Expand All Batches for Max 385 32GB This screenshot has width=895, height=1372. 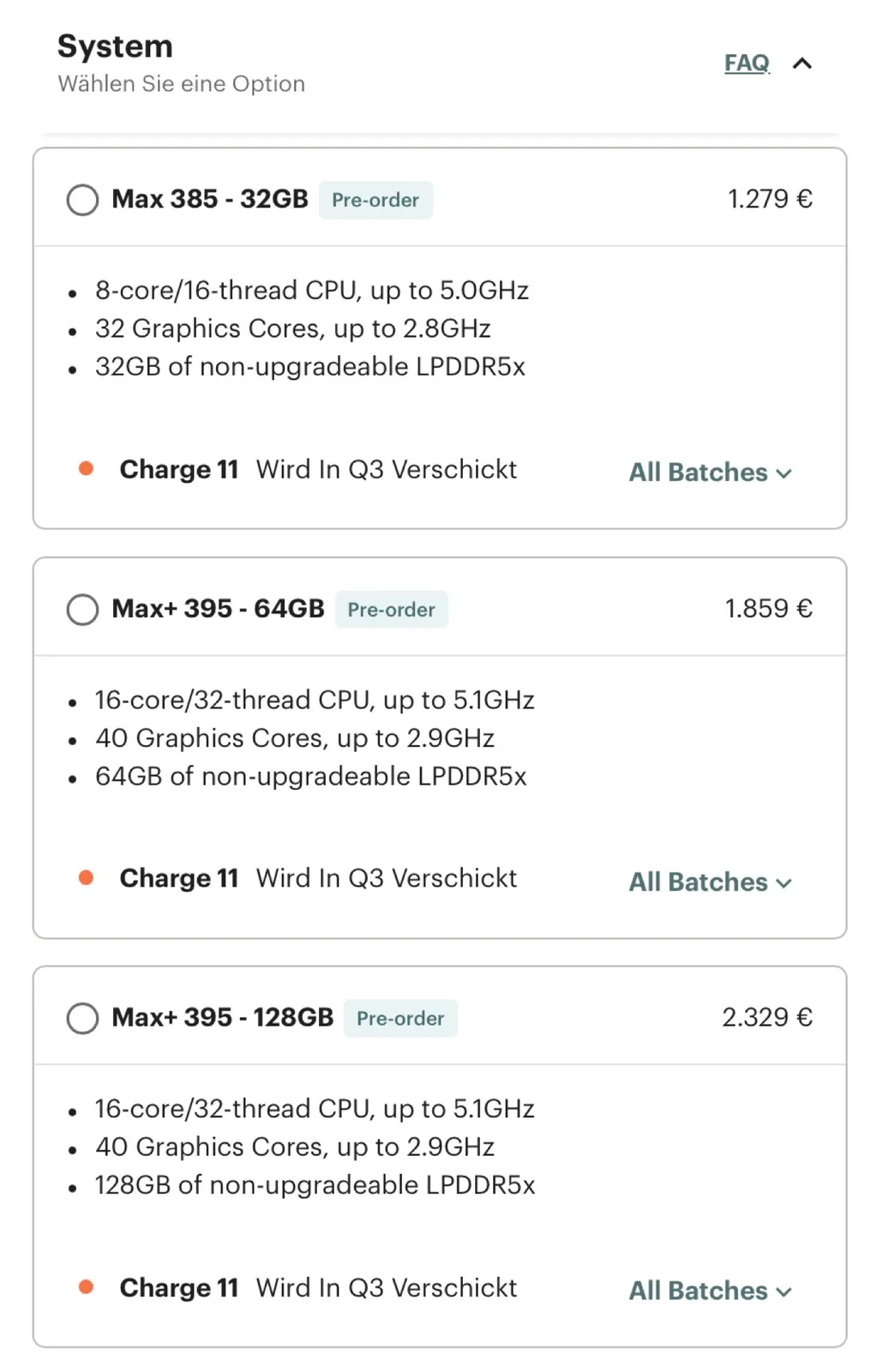[x=710, y=472]
